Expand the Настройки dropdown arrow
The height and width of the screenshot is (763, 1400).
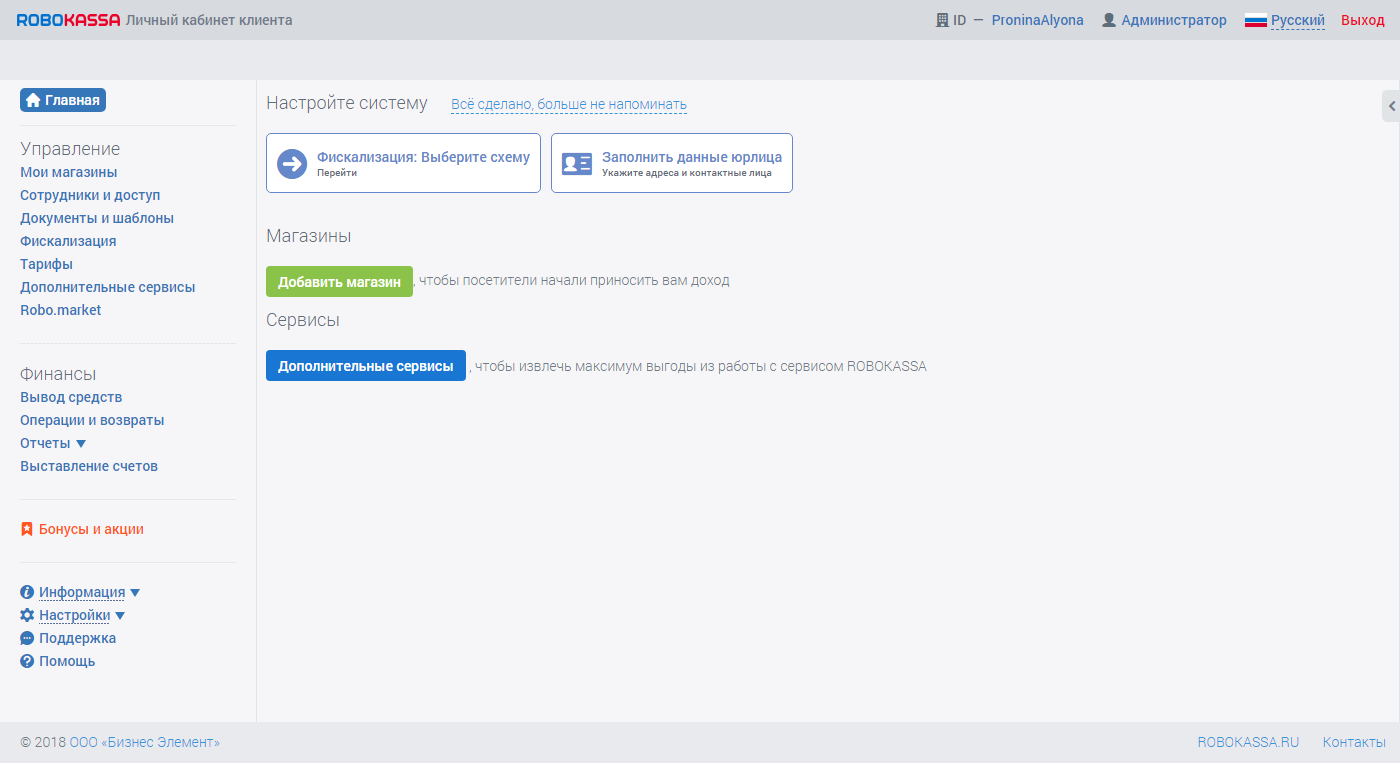(x=120, y=615)
